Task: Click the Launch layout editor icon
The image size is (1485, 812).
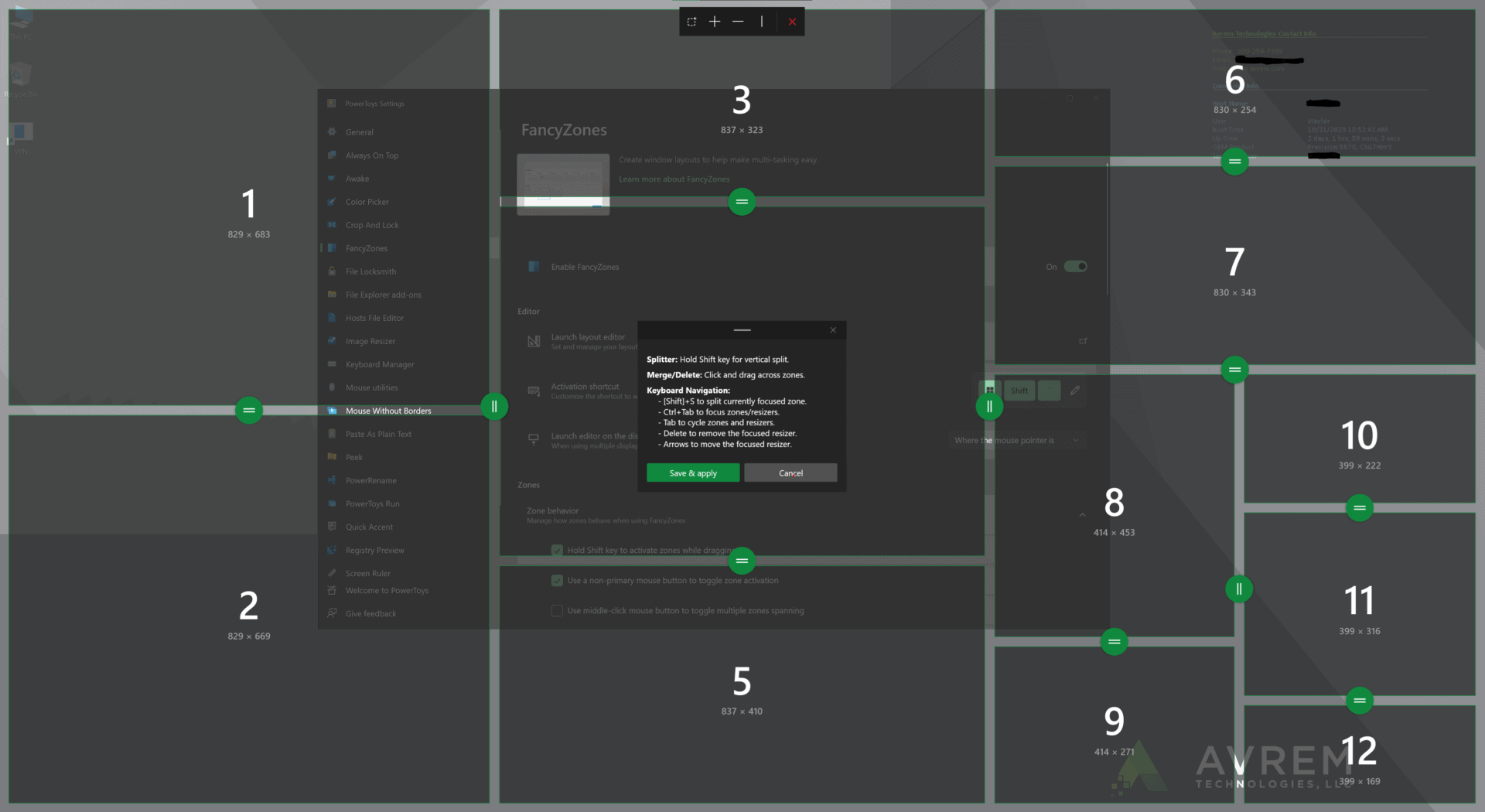Action: click(533, 341)
